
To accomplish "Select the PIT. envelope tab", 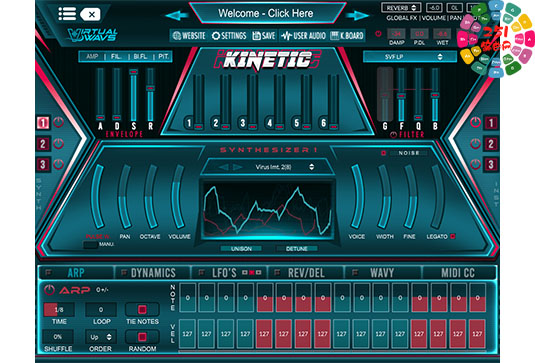I will [x=163, y=57].
